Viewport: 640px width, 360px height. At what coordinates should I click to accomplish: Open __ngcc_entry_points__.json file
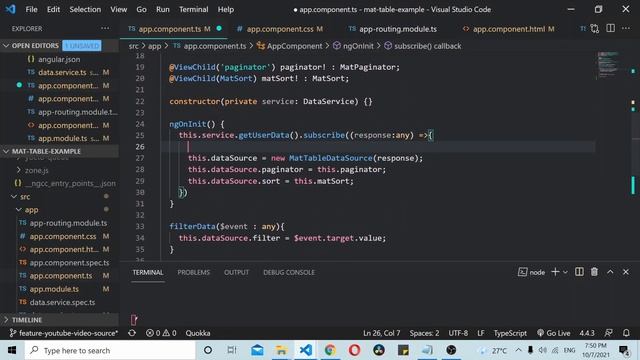(60, 183)
